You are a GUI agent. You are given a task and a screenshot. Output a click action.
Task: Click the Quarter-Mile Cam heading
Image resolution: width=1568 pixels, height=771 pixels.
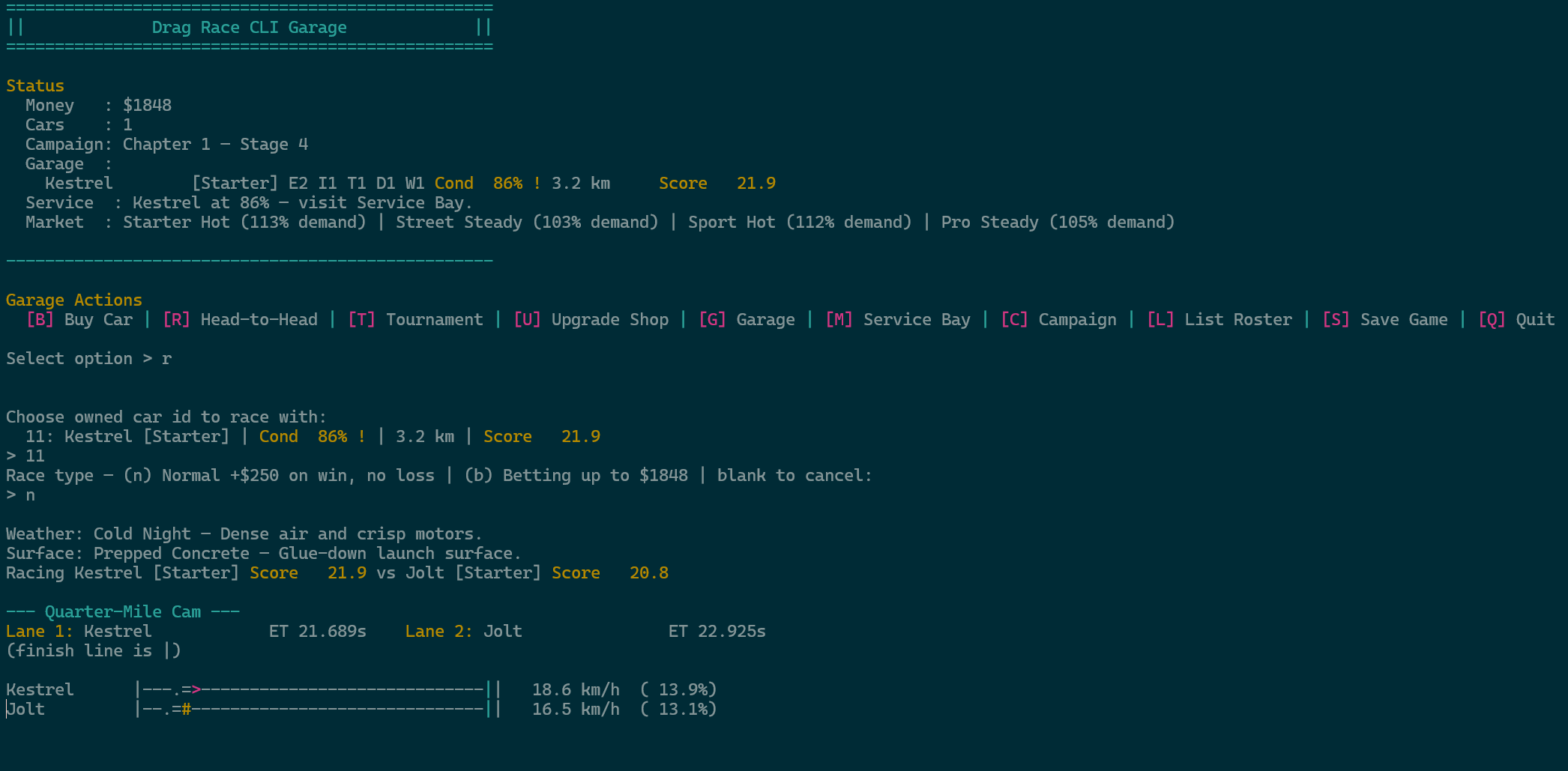123,612
